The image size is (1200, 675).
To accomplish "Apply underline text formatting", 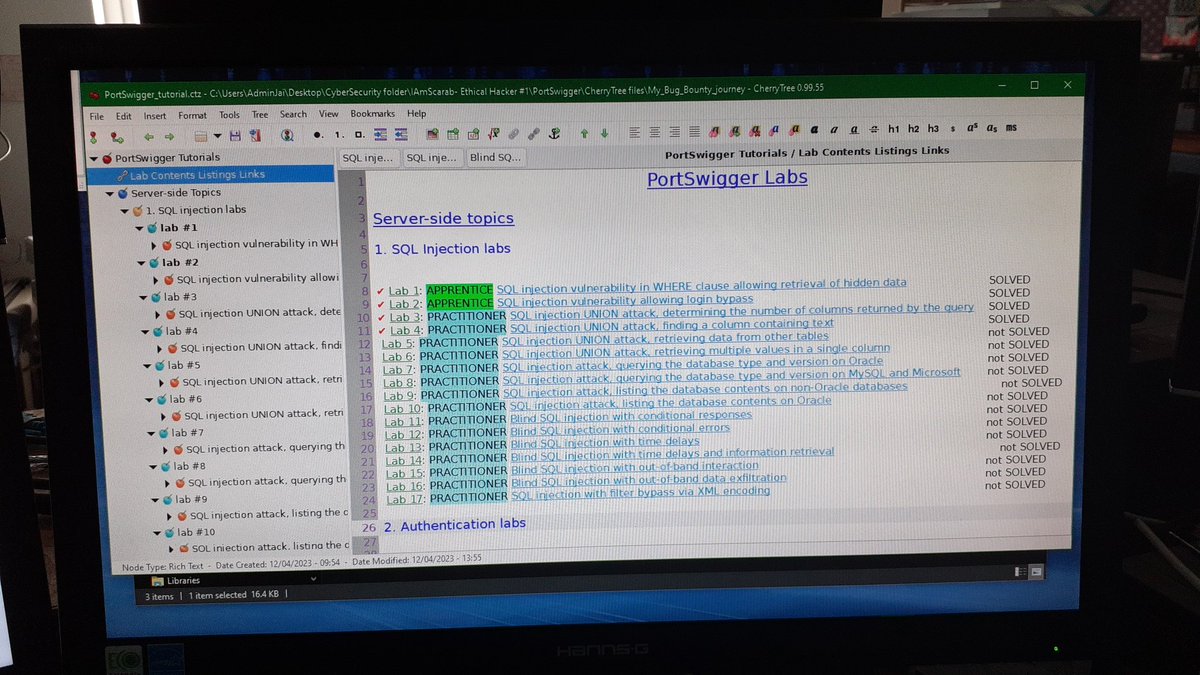I will (854, 129).
